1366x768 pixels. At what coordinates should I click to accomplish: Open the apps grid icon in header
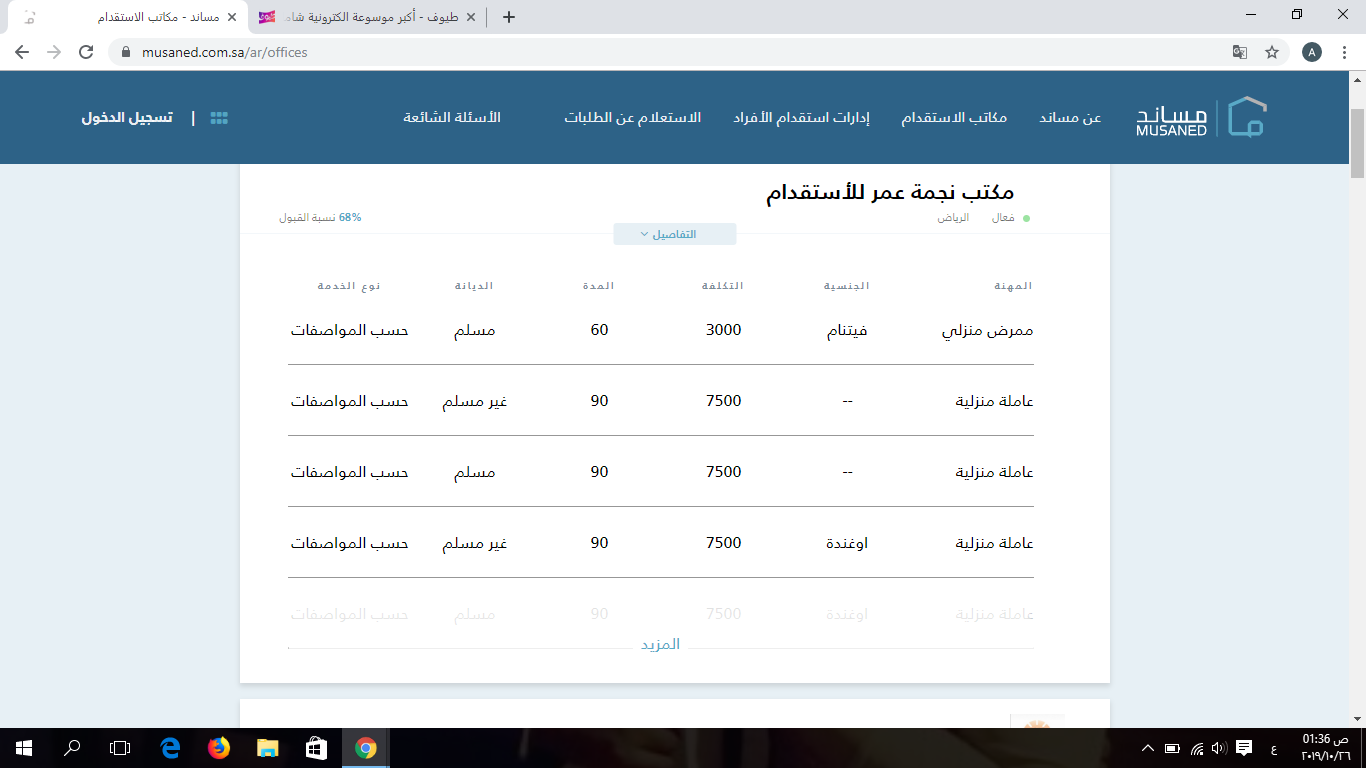point(219,118)
